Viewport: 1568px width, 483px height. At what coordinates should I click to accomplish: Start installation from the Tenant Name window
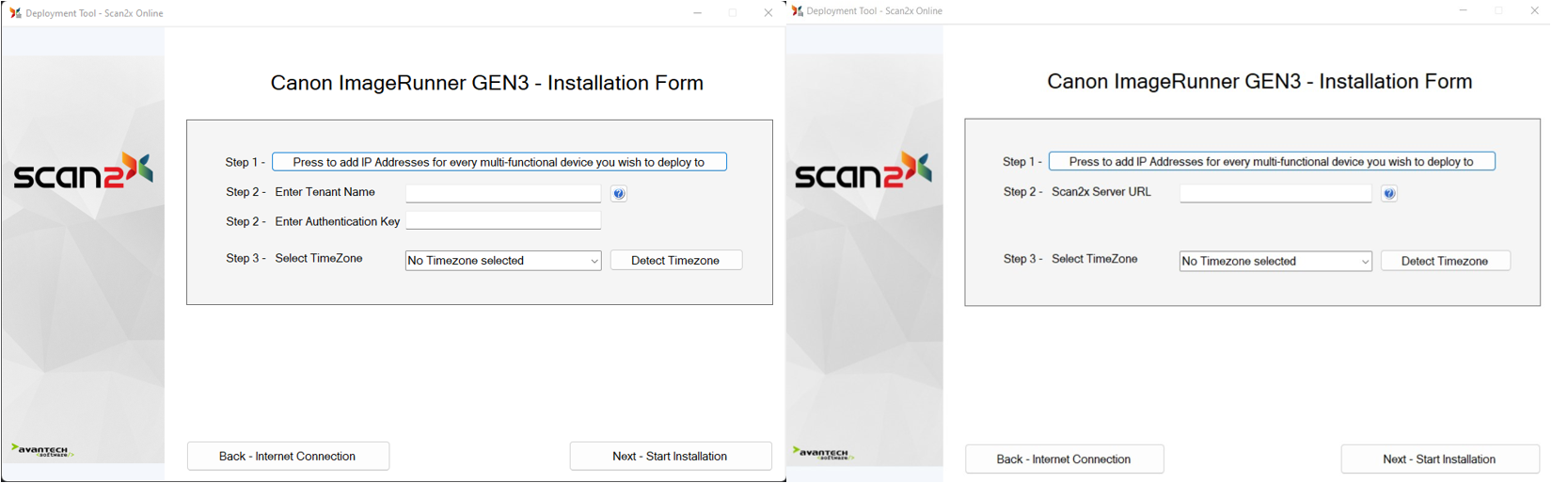click(x=671, y=457)
